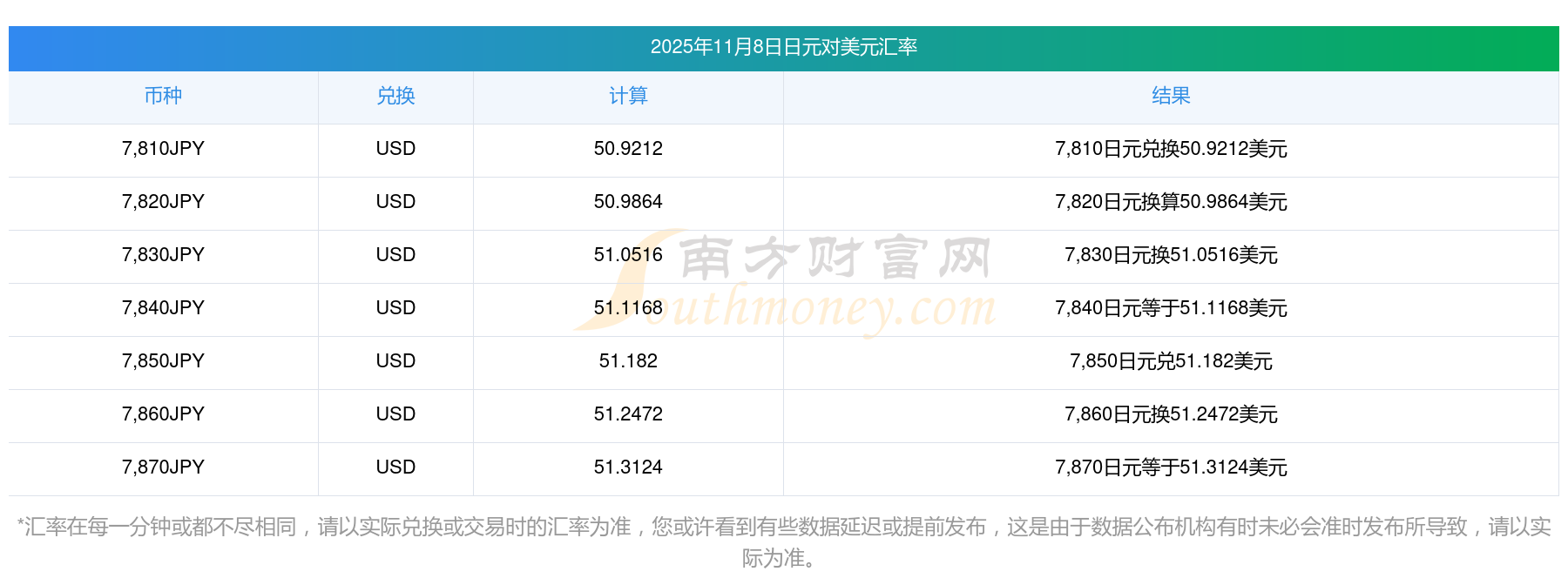1568x585 pixels.
Task: Select the 7,820JPY cell
Action: click(163, 202)
